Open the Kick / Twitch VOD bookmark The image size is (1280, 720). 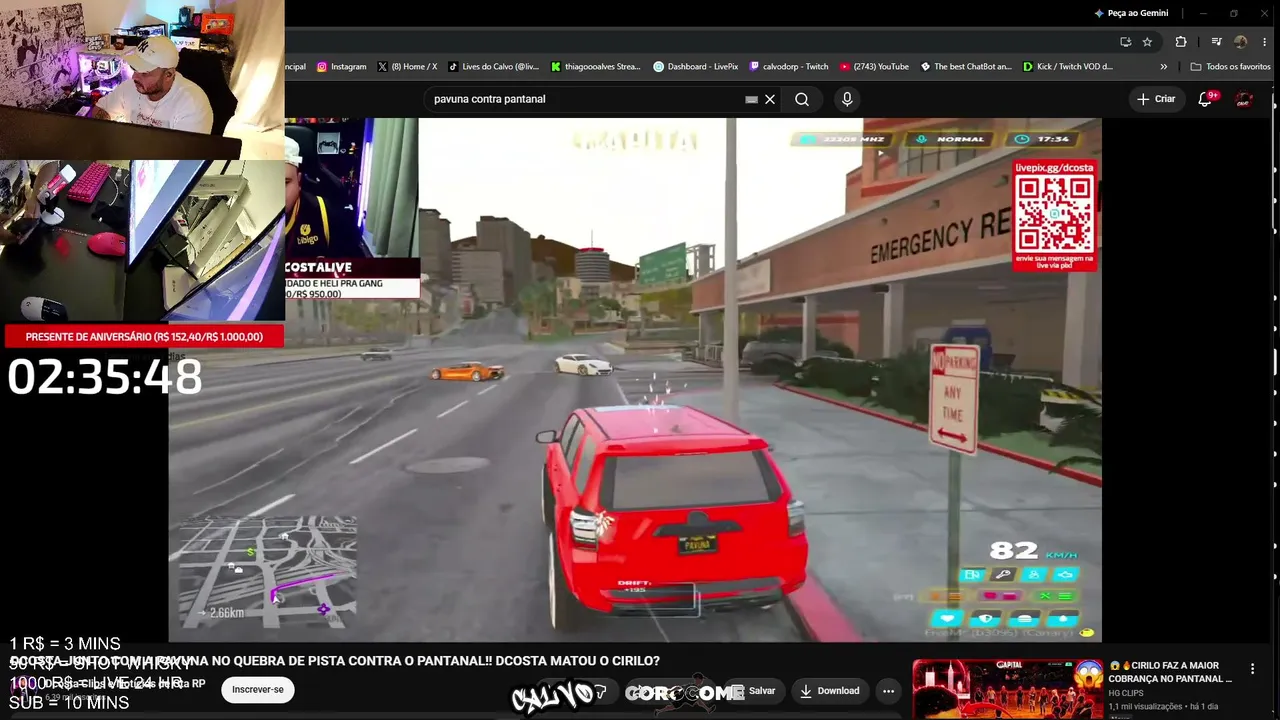[1068, 67]
